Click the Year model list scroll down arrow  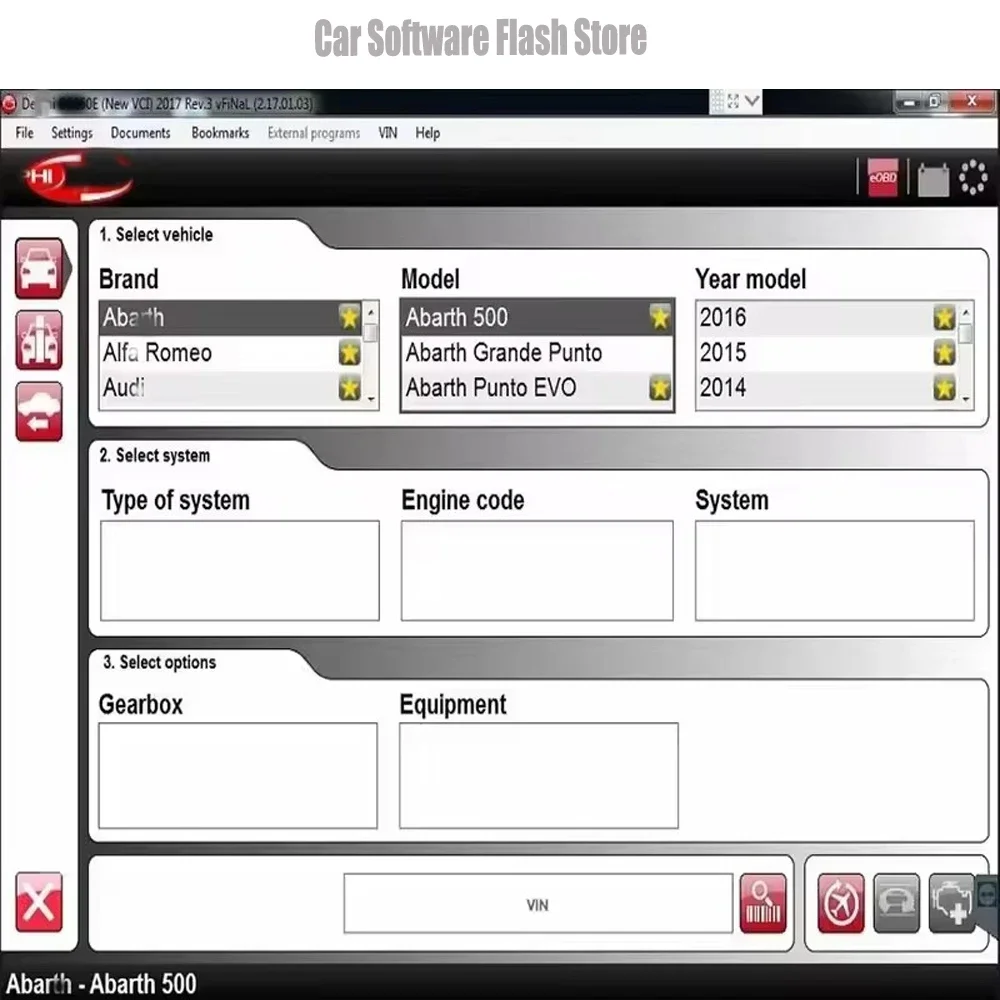tap(966, 399)
